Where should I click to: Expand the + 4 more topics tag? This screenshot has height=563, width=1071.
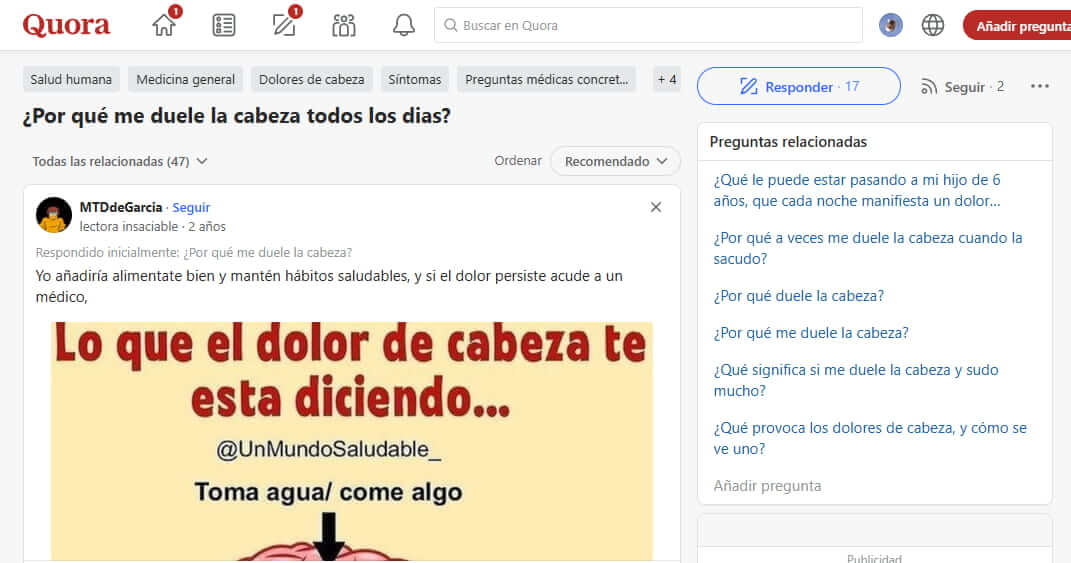point(667,79)
